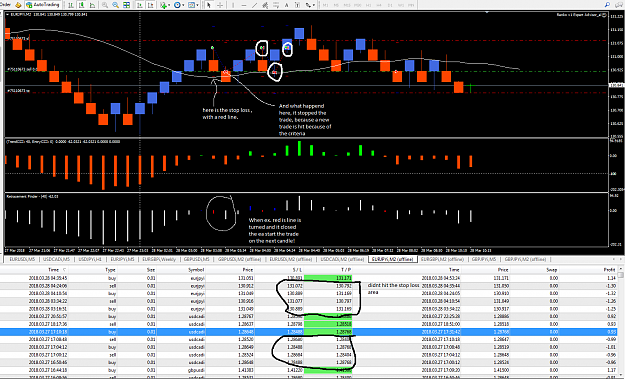Click the chart tabs right scroll arrow
The height and width of the screenshot is (379, 625).
(621, 259)
